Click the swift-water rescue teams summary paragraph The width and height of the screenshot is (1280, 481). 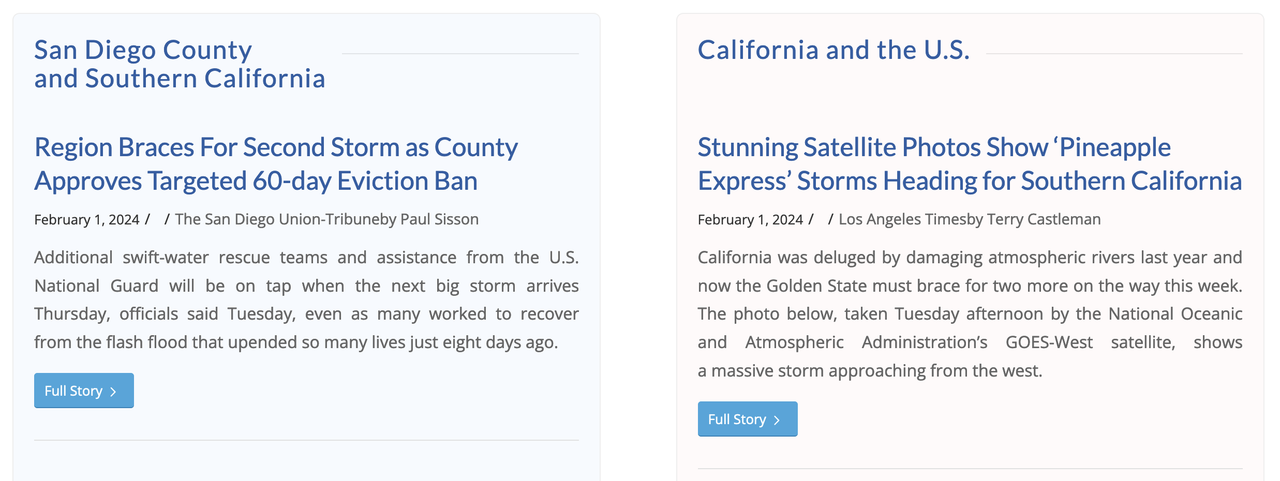click(x=306, y=300)
